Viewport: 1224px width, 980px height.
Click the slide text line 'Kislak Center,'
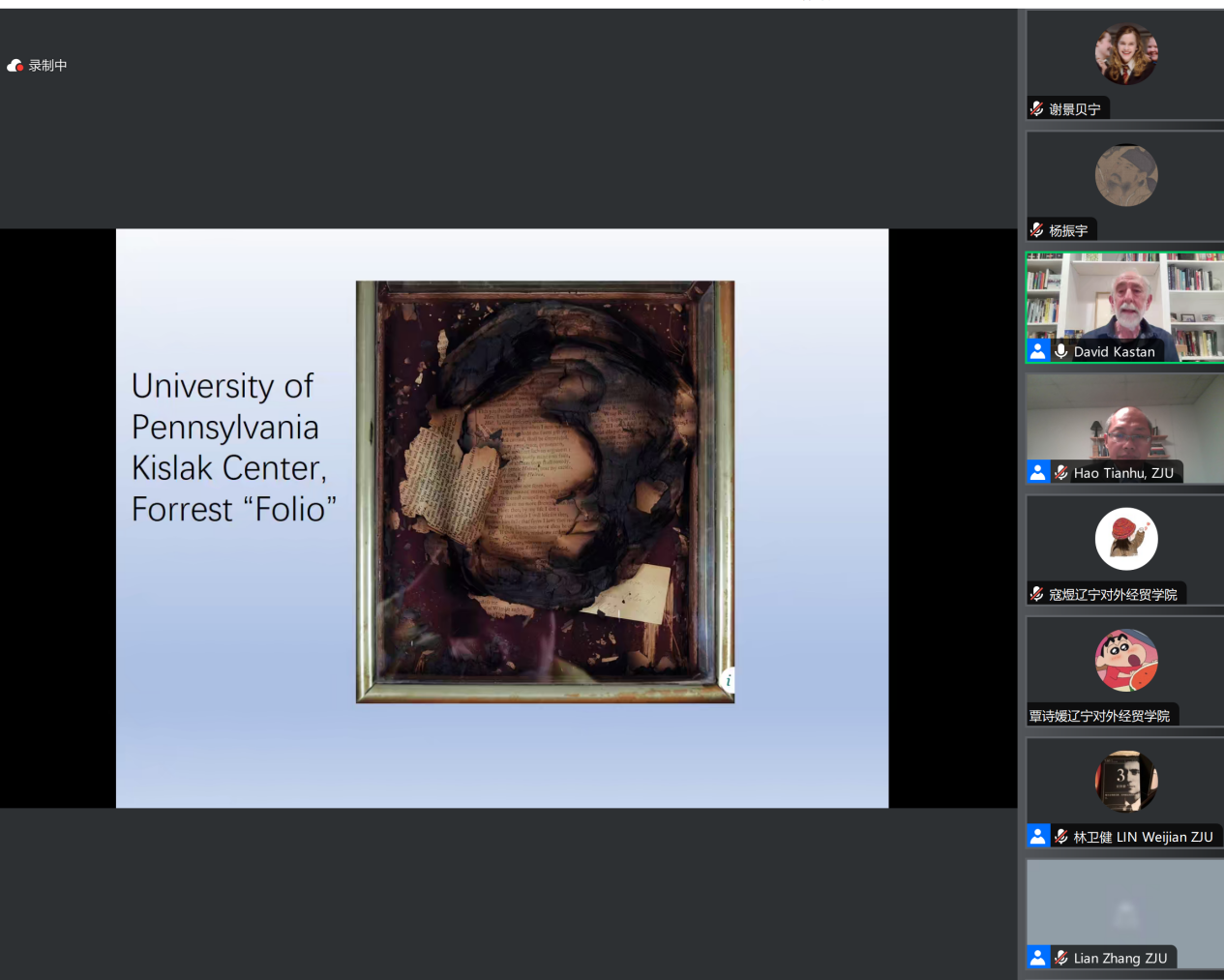point(229,468)
